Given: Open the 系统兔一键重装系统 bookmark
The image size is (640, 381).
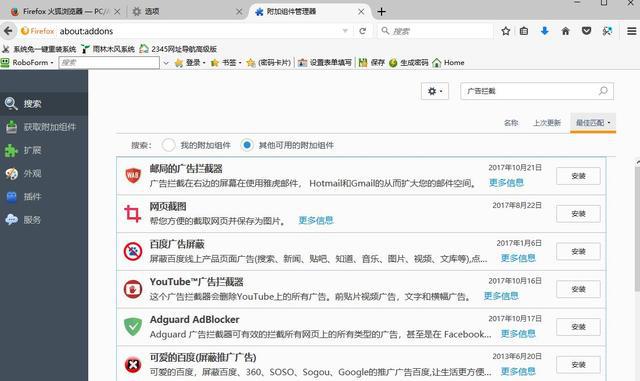Looking at the screenshot, I should [x=39, y=49].
